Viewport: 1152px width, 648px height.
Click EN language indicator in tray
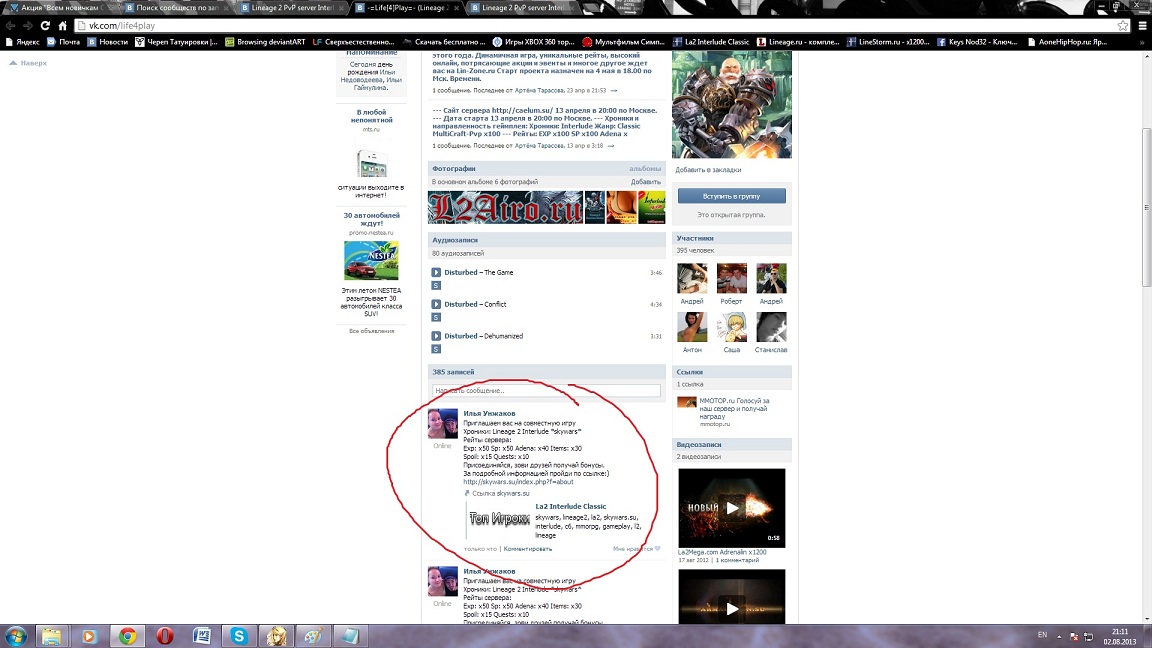pos(1042,634)
